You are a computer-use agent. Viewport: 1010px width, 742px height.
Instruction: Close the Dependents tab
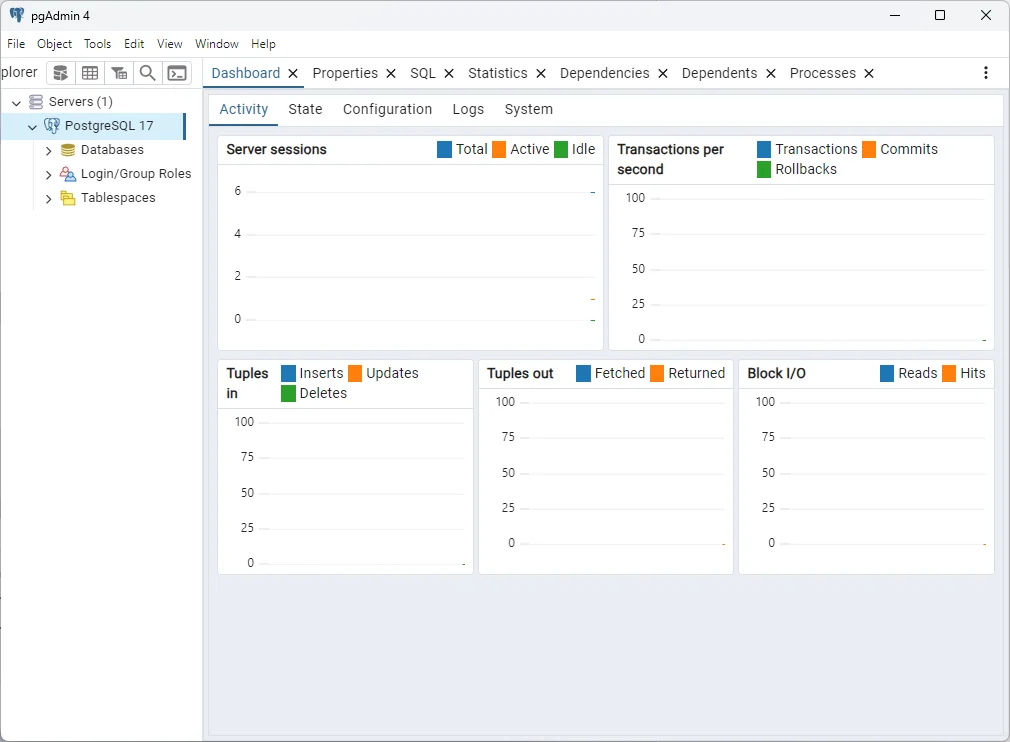770,73
